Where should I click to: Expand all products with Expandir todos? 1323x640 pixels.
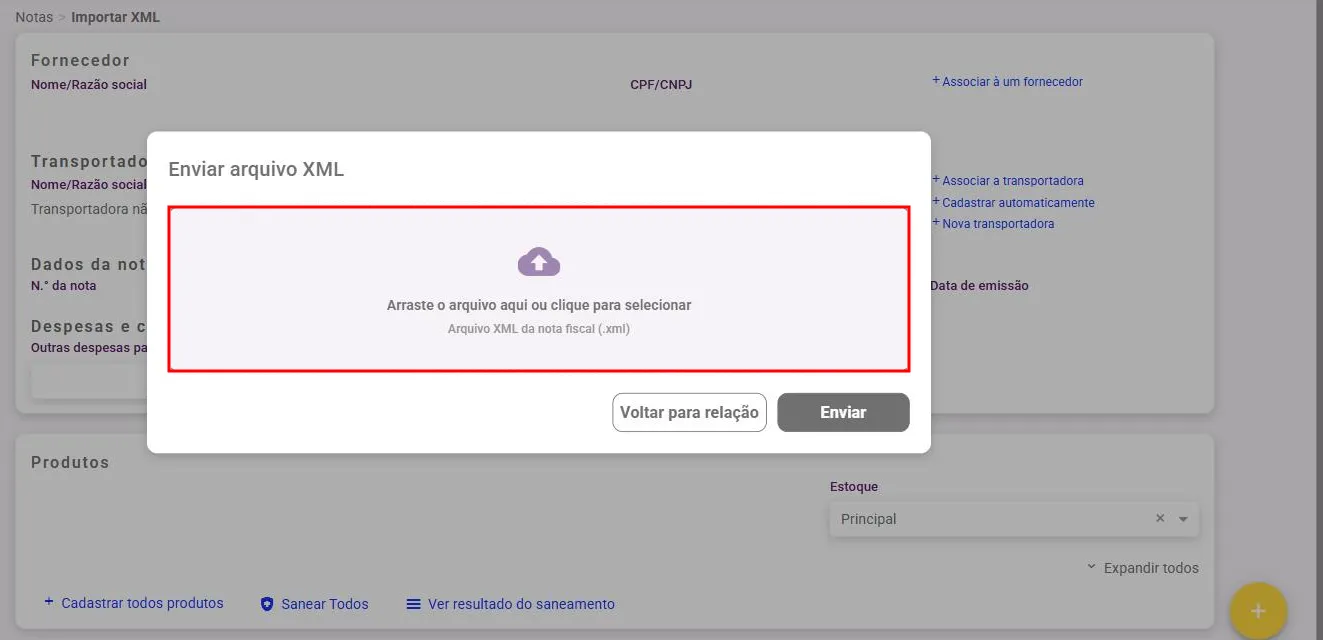(1143, 568)
